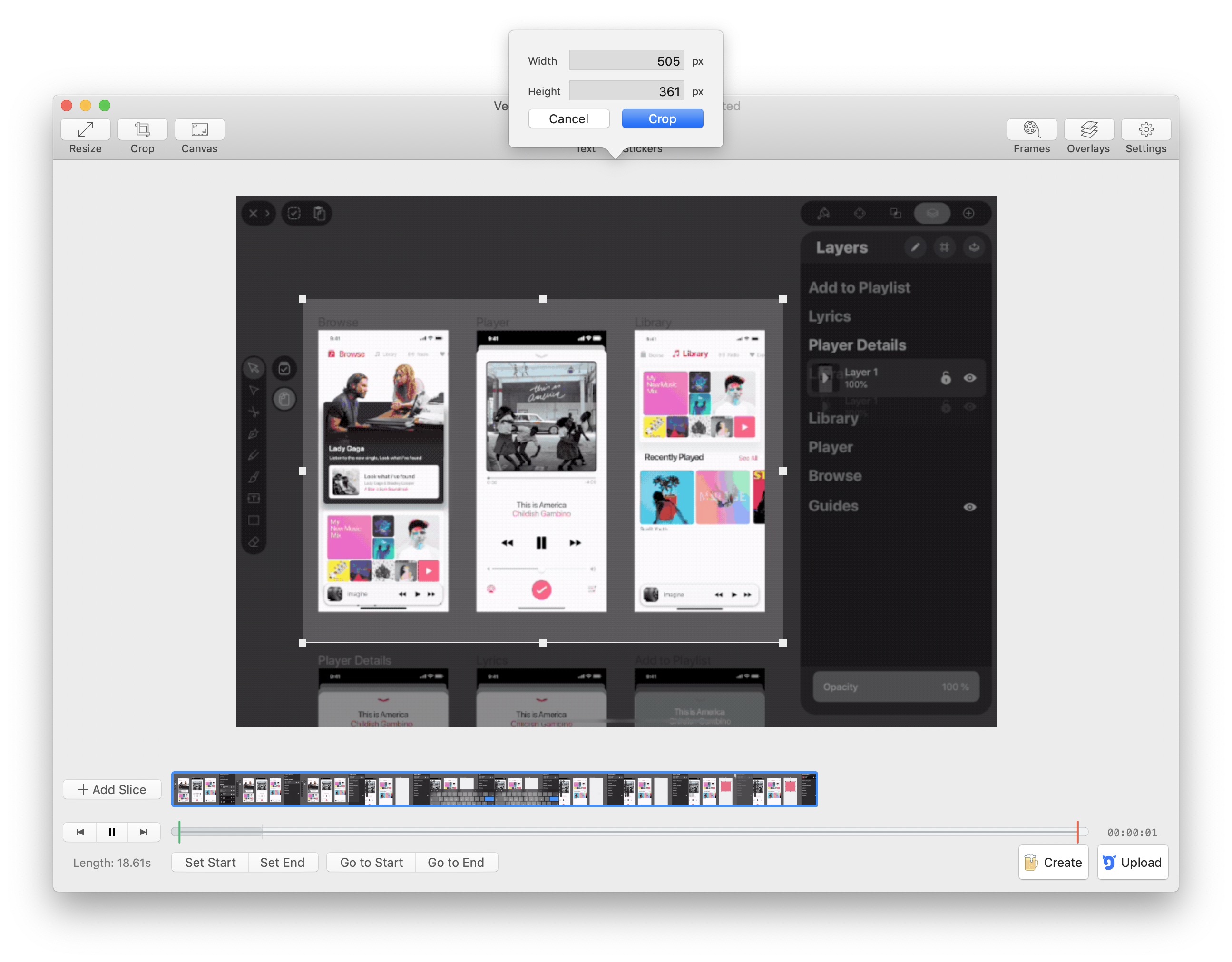Image resolution: width=1232 pixels, height=962 pixels.
Task: Step back to the previous frame
Action: coord(80,832)
